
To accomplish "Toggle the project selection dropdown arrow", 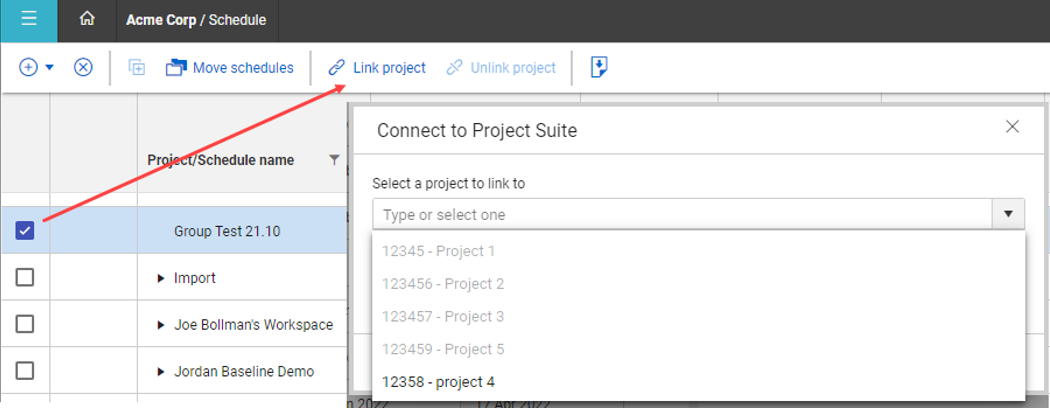I will (x=1008, y=214).
